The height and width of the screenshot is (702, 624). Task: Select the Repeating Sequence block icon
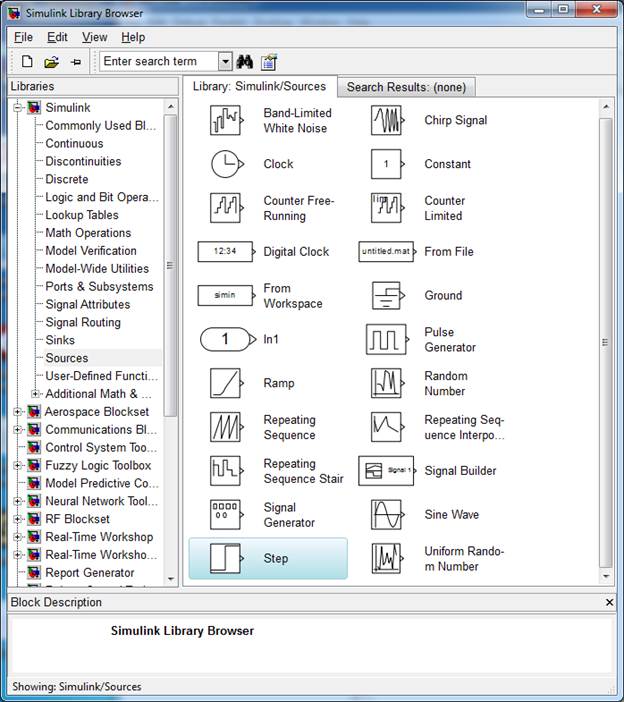point(227,427)
